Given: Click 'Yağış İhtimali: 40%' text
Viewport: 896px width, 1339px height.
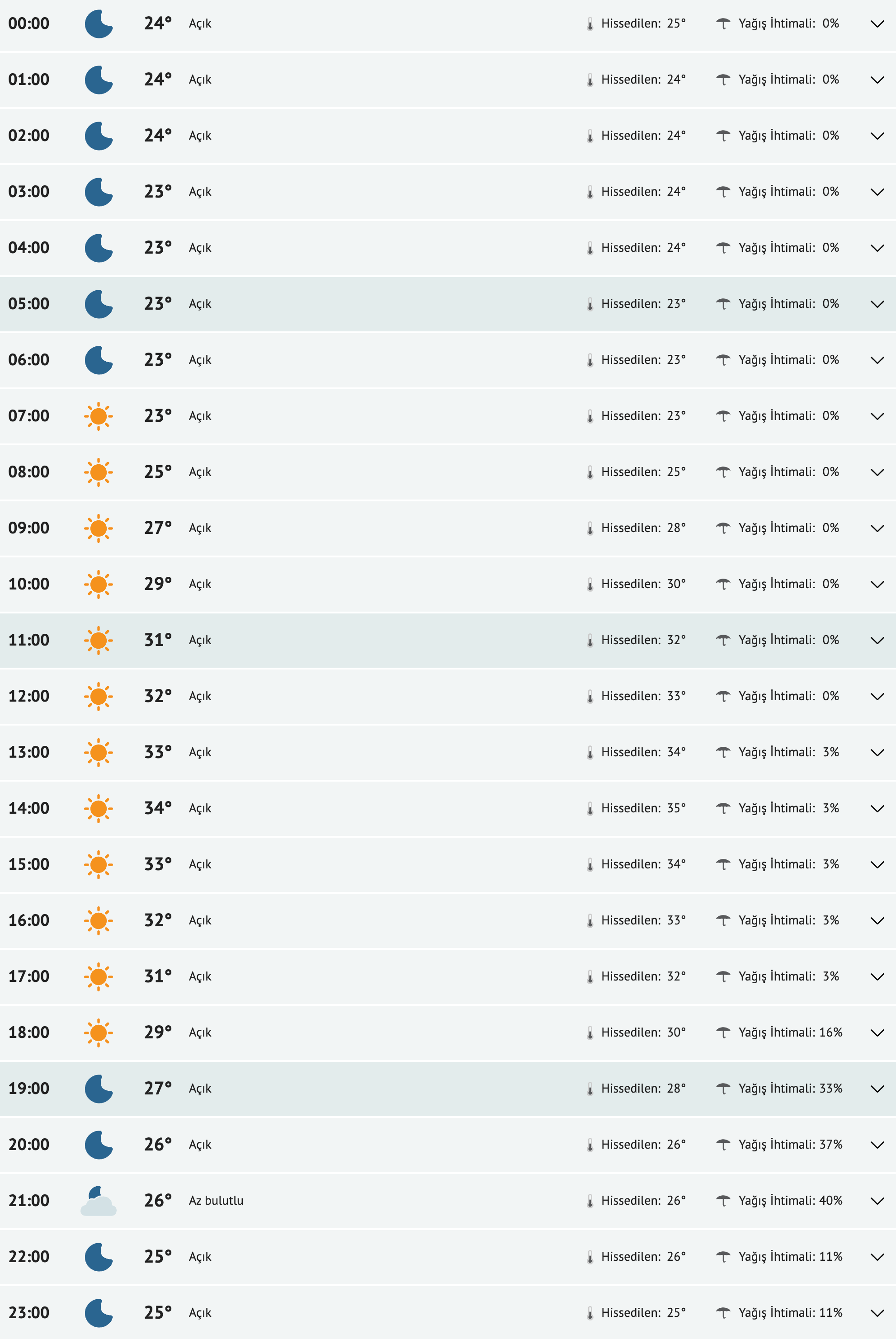Looking at the screenshot, I should (x=790, y=1200).
